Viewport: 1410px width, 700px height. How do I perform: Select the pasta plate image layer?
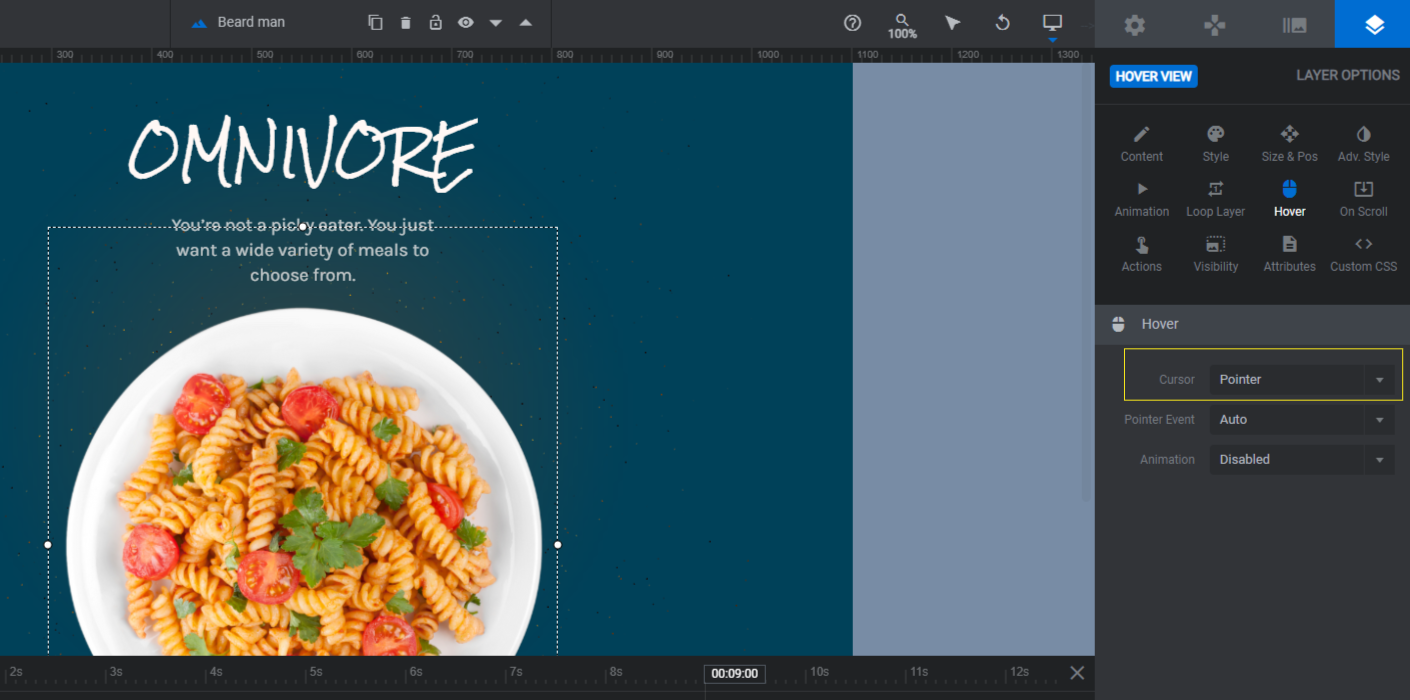(303, 482)
